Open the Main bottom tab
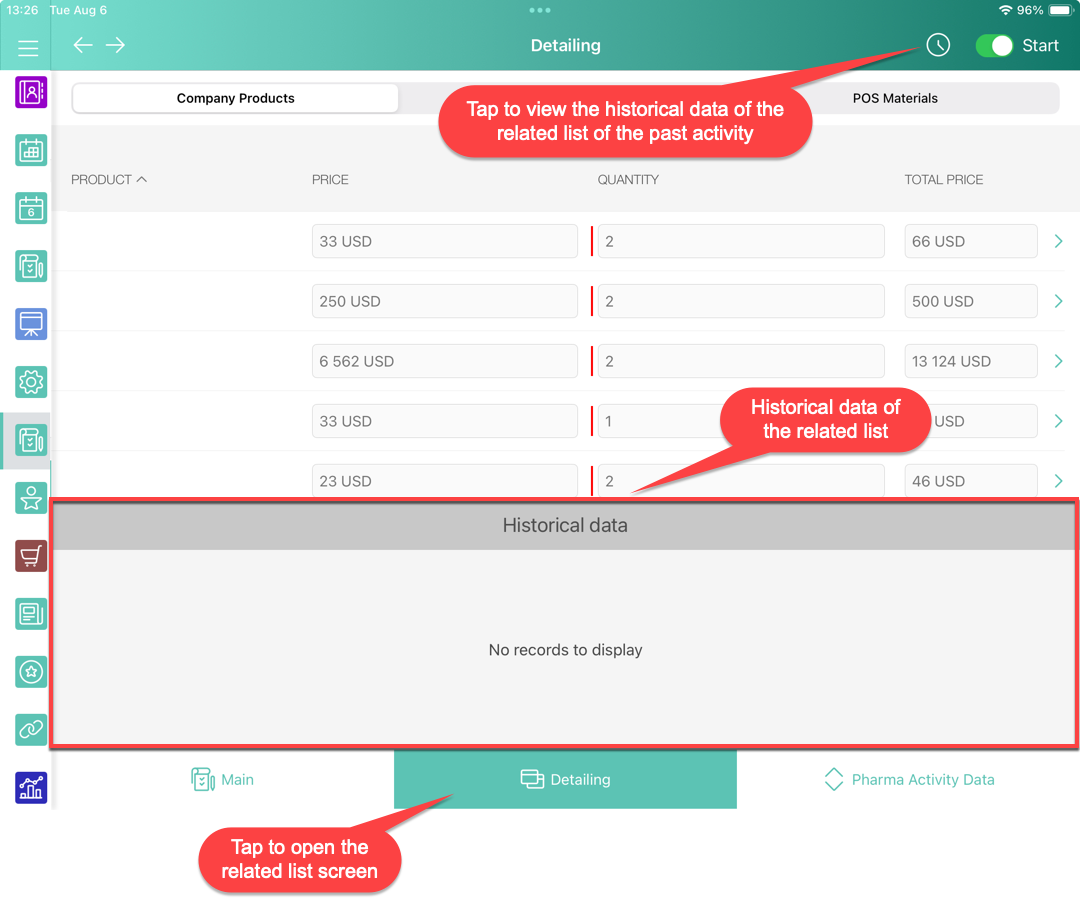Screen dimensions: 1080x899 click(x=223, y=780)
